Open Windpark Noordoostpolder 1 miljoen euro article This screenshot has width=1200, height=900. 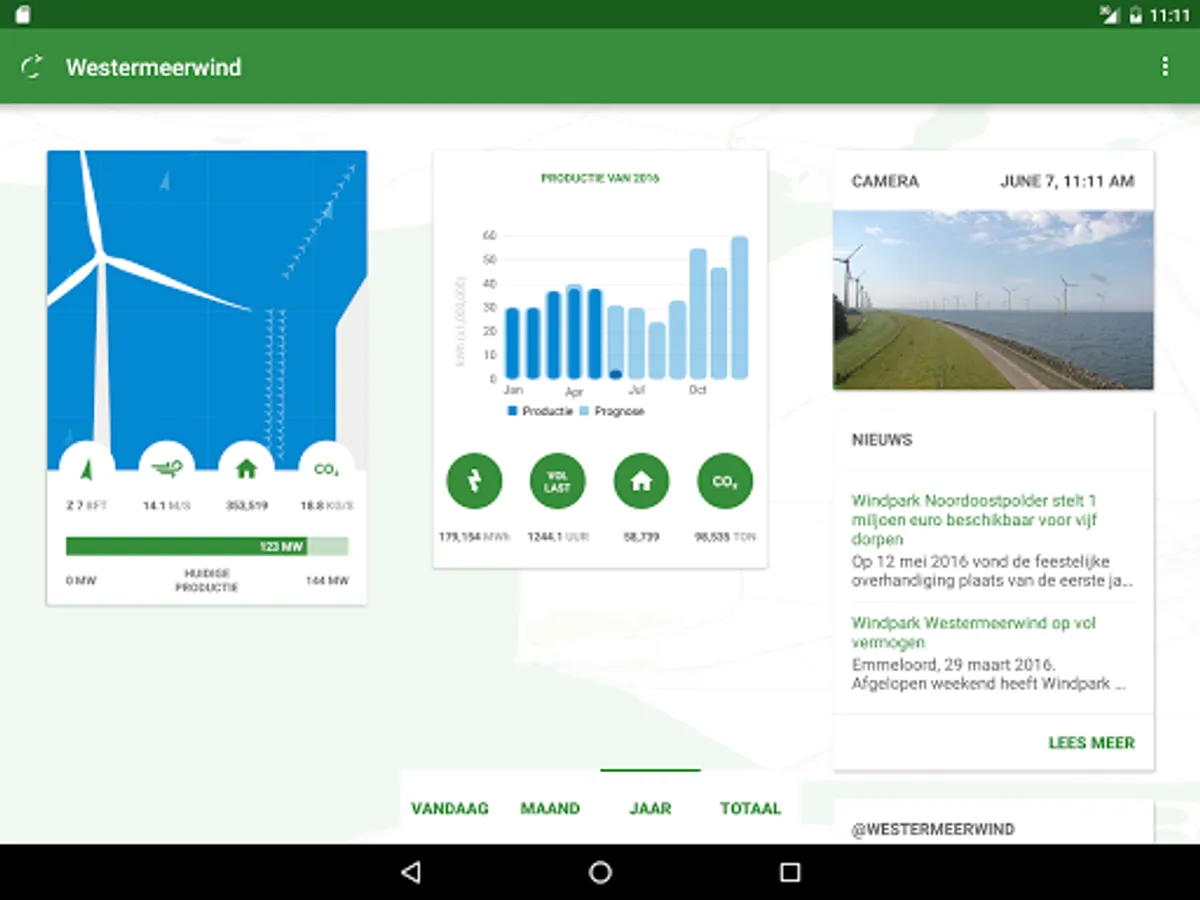point(975,519)
